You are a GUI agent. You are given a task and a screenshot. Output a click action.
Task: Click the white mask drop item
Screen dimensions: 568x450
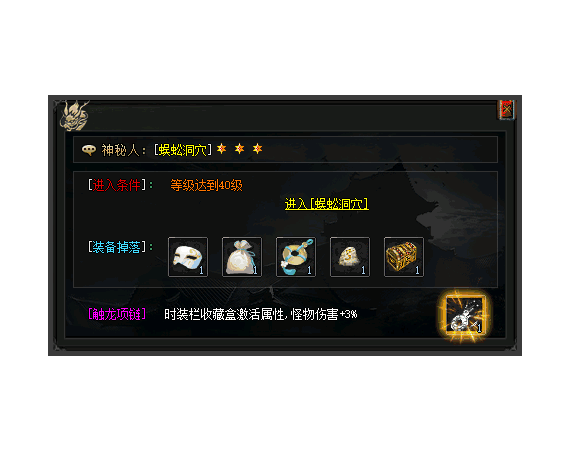tap(188, 257)
